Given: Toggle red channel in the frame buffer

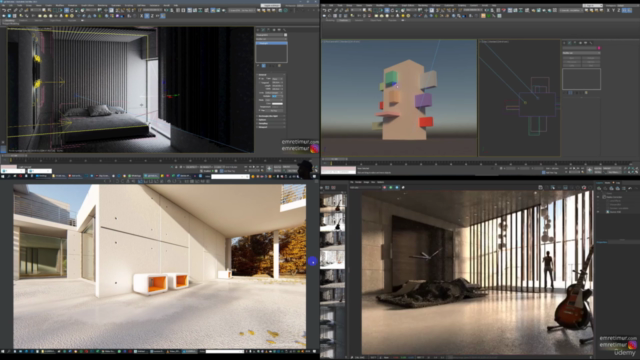Looking at the screenshot, I should point(384,187).
